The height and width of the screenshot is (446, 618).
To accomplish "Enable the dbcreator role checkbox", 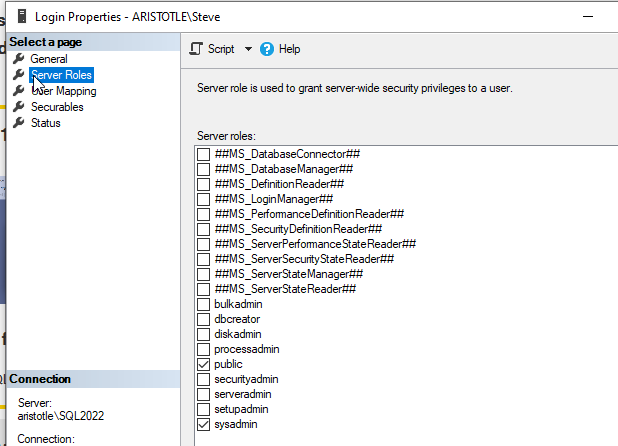I will pos(204,319).
